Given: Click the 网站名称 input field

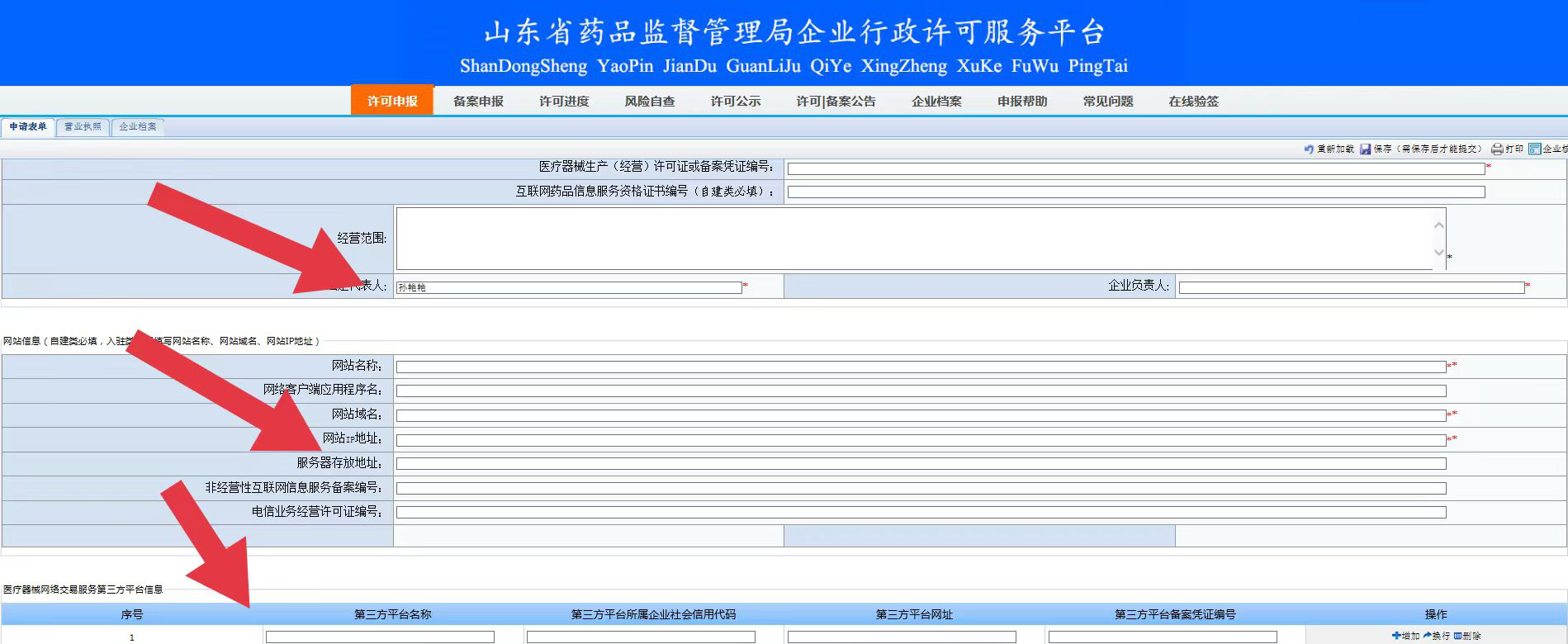Looking at the screenshot, I should [921, 367].
